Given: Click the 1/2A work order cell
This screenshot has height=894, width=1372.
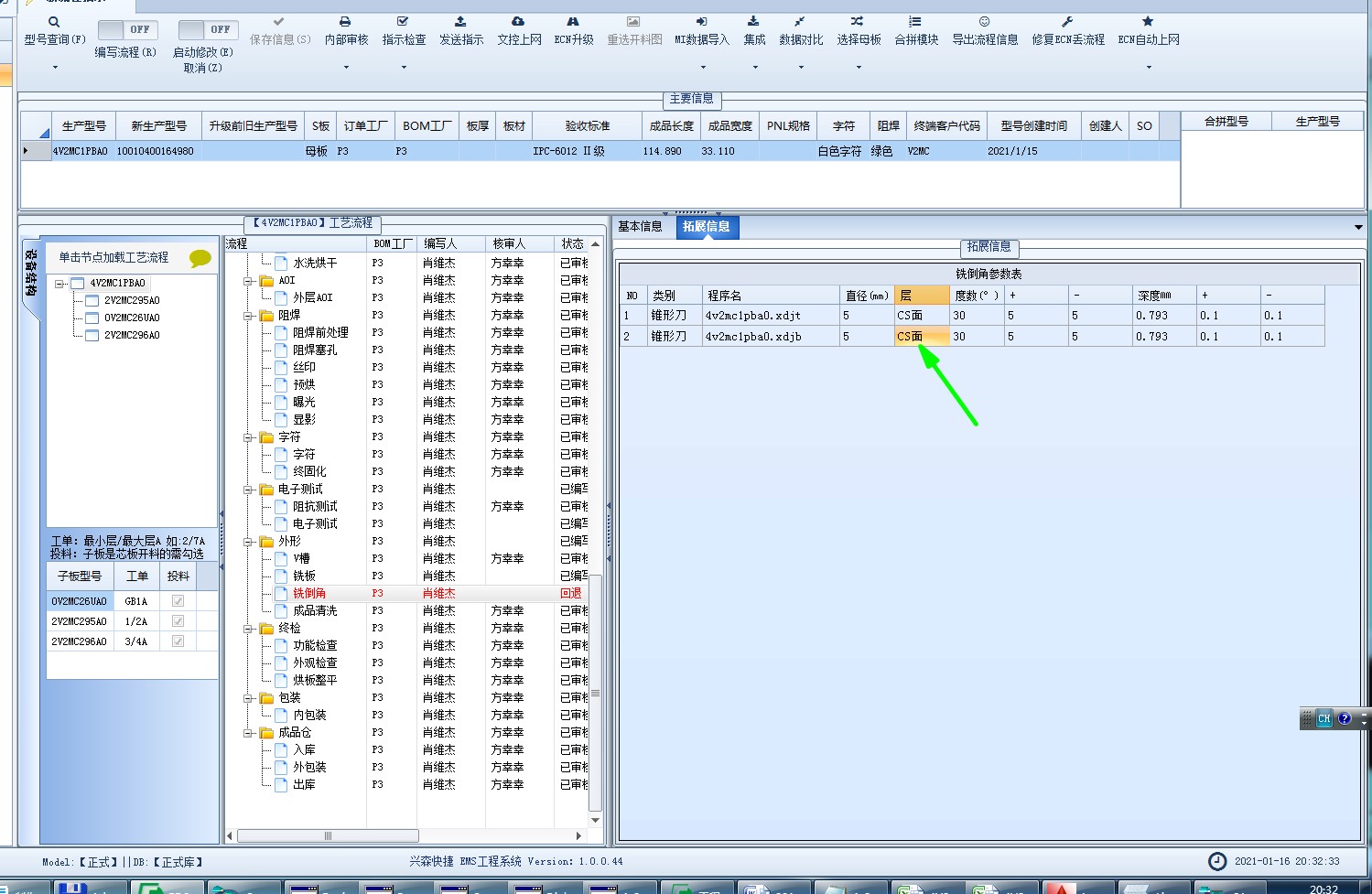Looking at the screenshot, I should tap(136, 621).
